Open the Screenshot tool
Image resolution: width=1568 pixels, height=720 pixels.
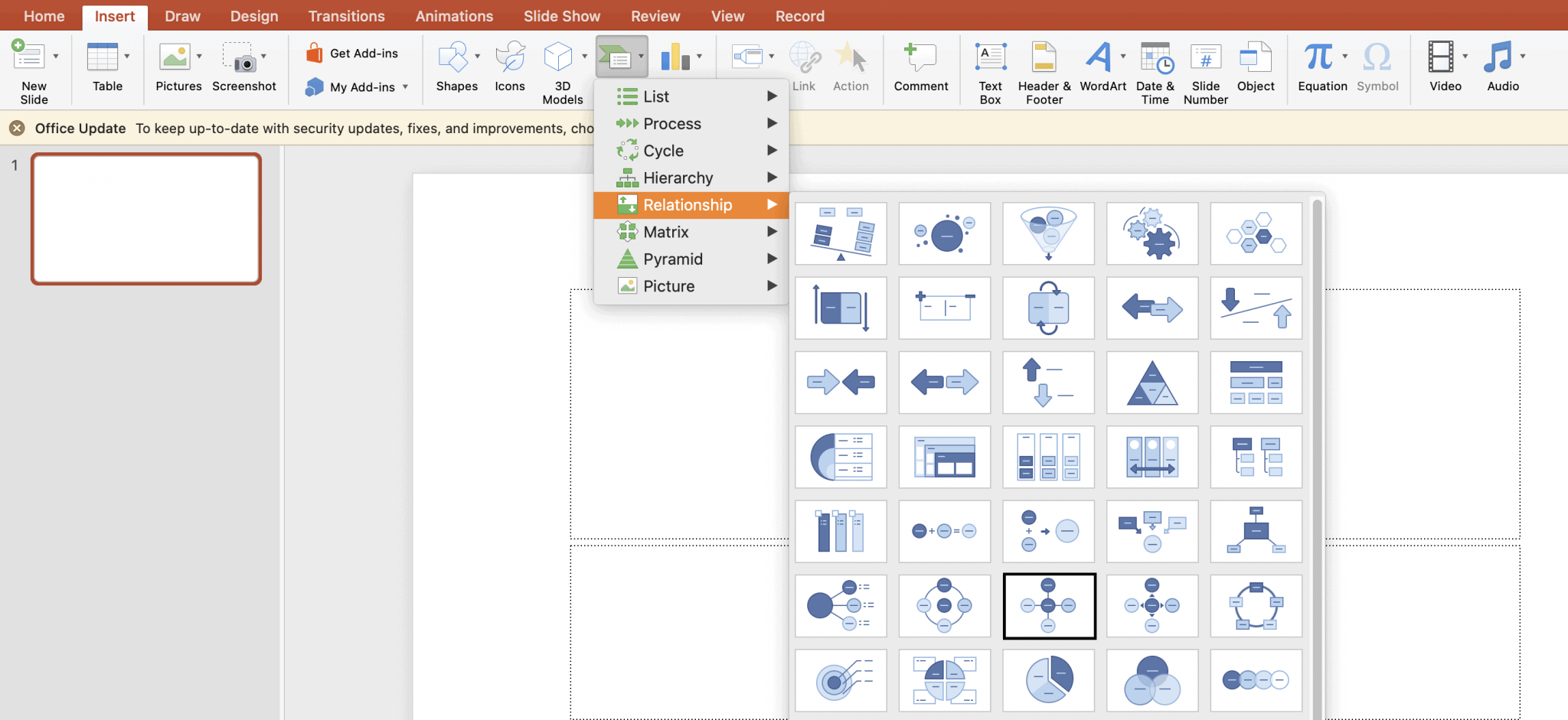(x=243, y=67)
